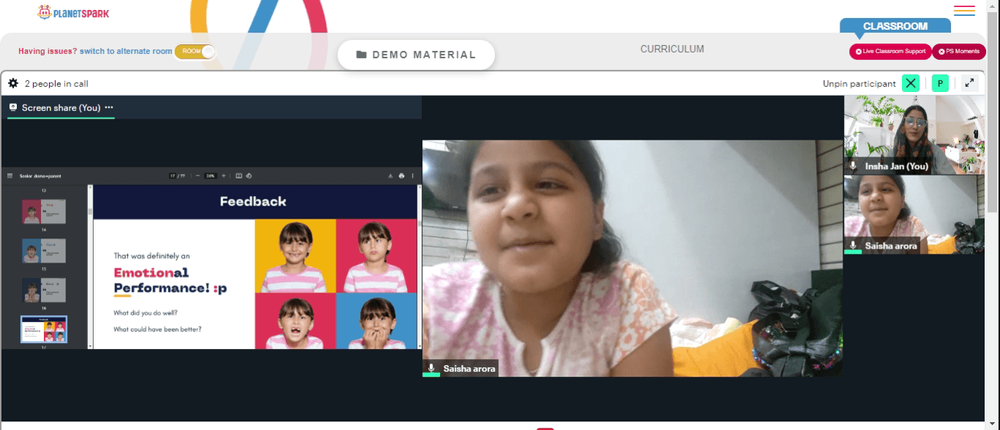Toggle PDF sidebar with menu icon
The image size is (1000, 430).
pos(10,175)
